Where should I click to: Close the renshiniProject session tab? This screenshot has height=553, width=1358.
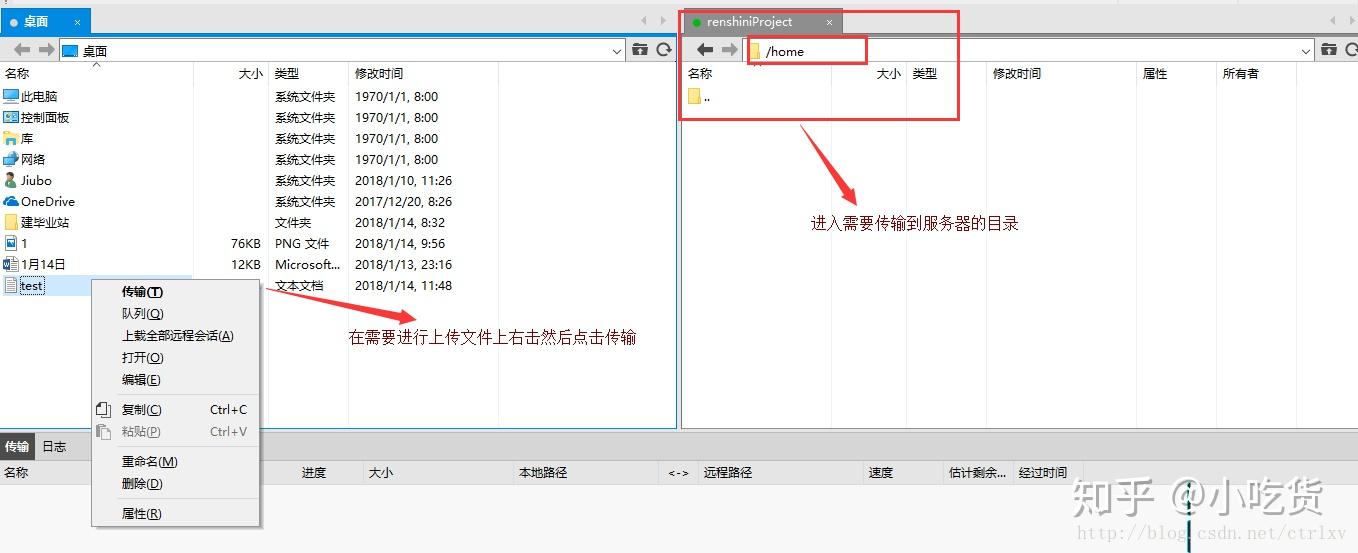[x=829, y=22]
